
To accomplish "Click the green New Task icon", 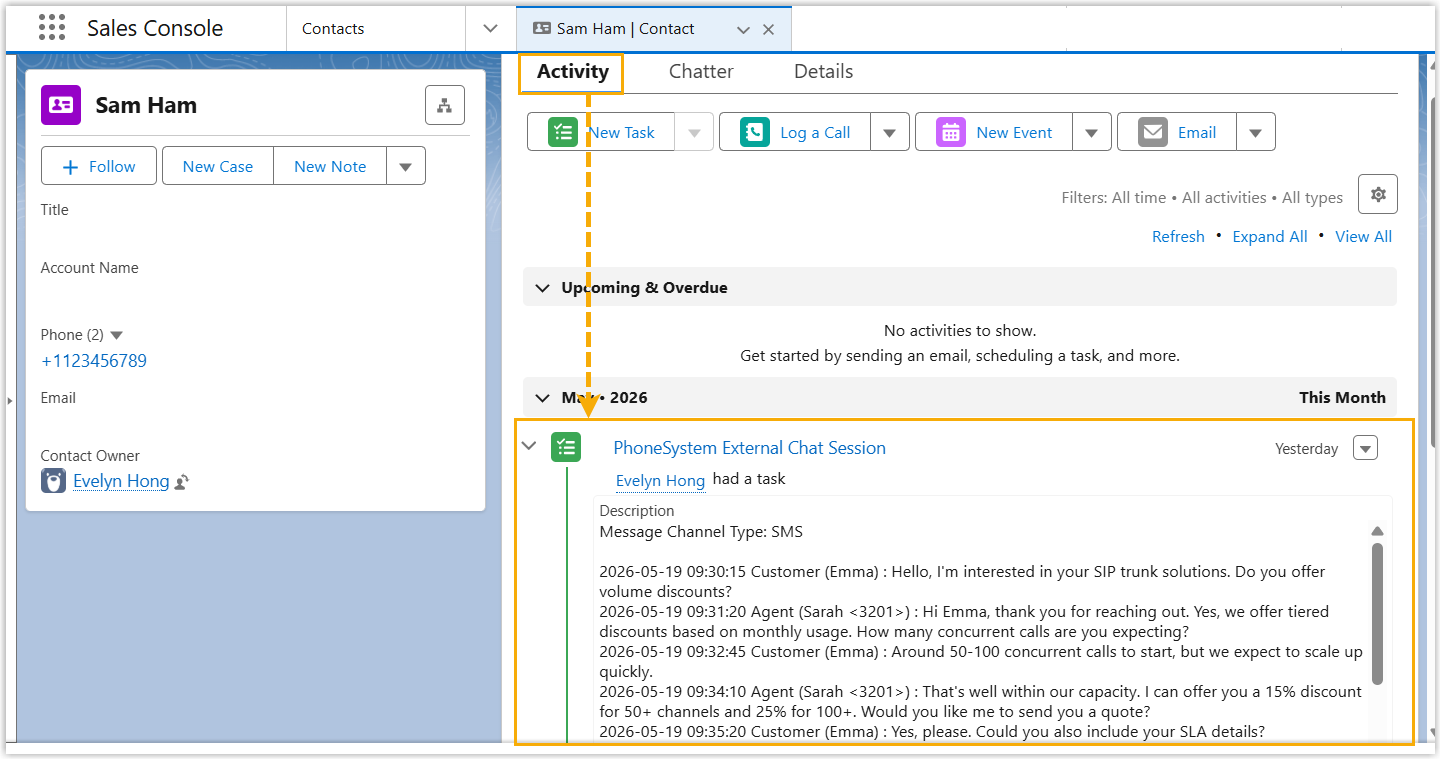I will point(563,132).
